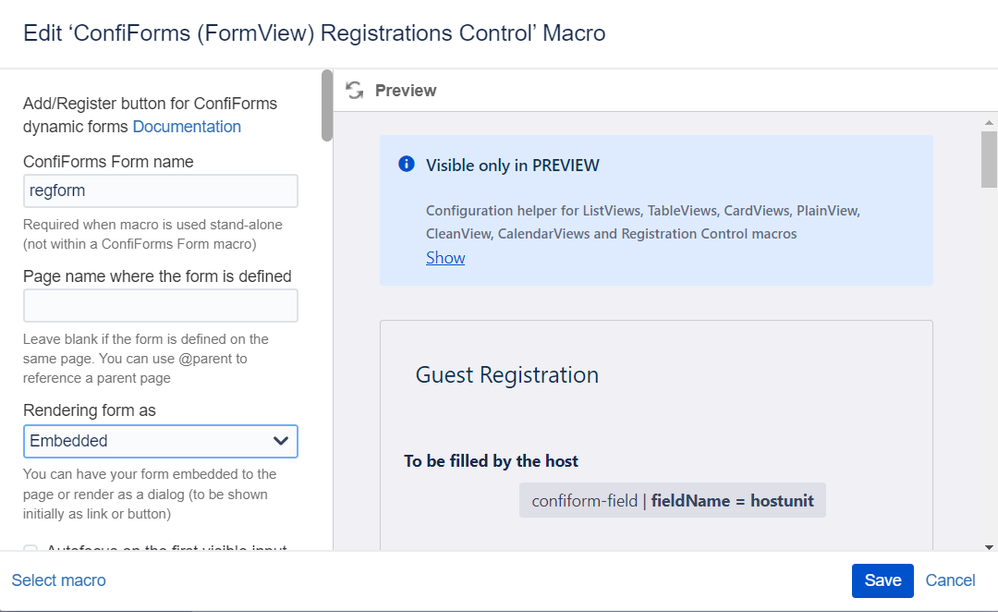Click the Show link in the helper

point(445,258)
